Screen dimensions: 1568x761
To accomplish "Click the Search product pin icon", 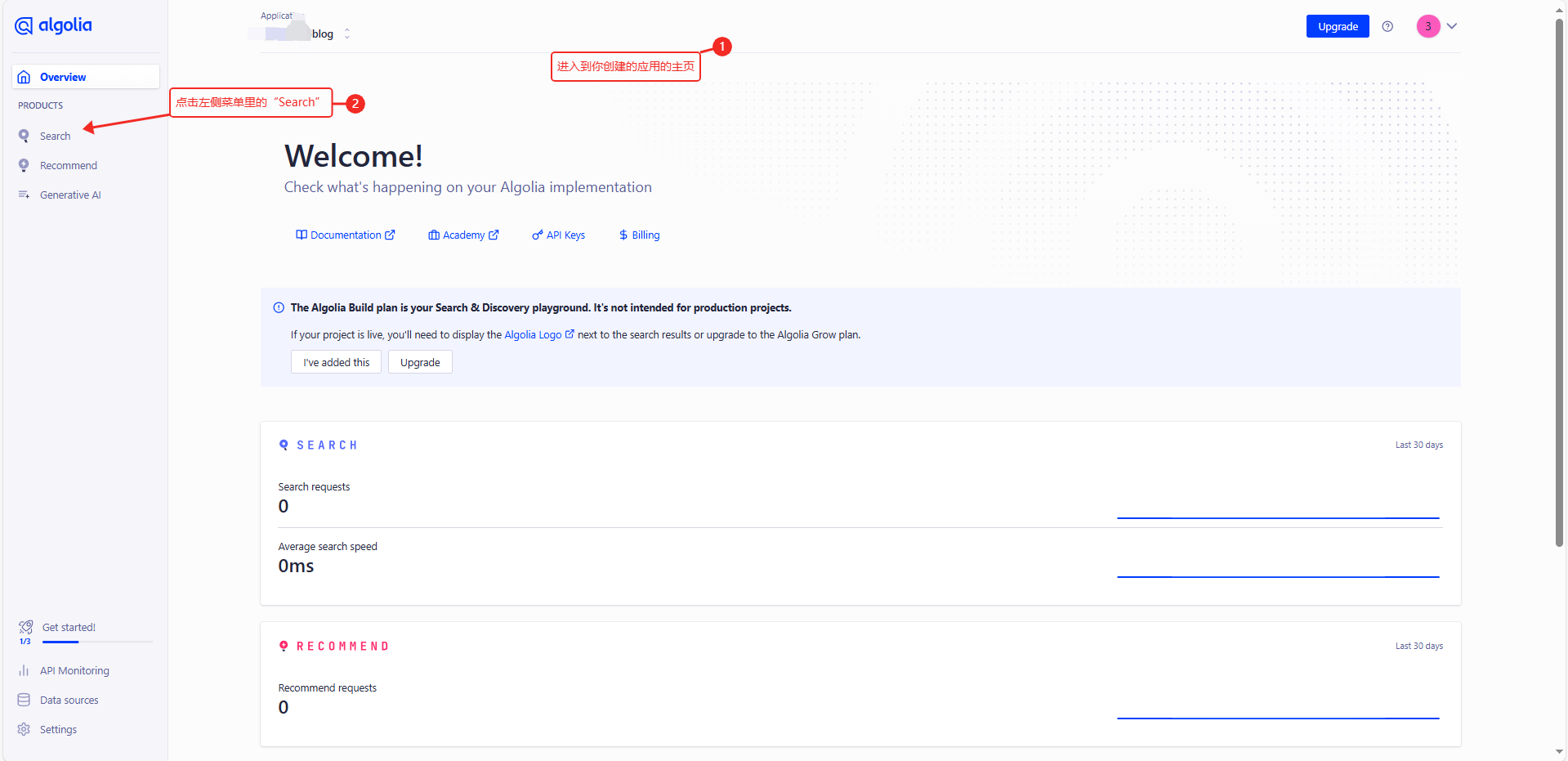I will (x=24, y=136).
